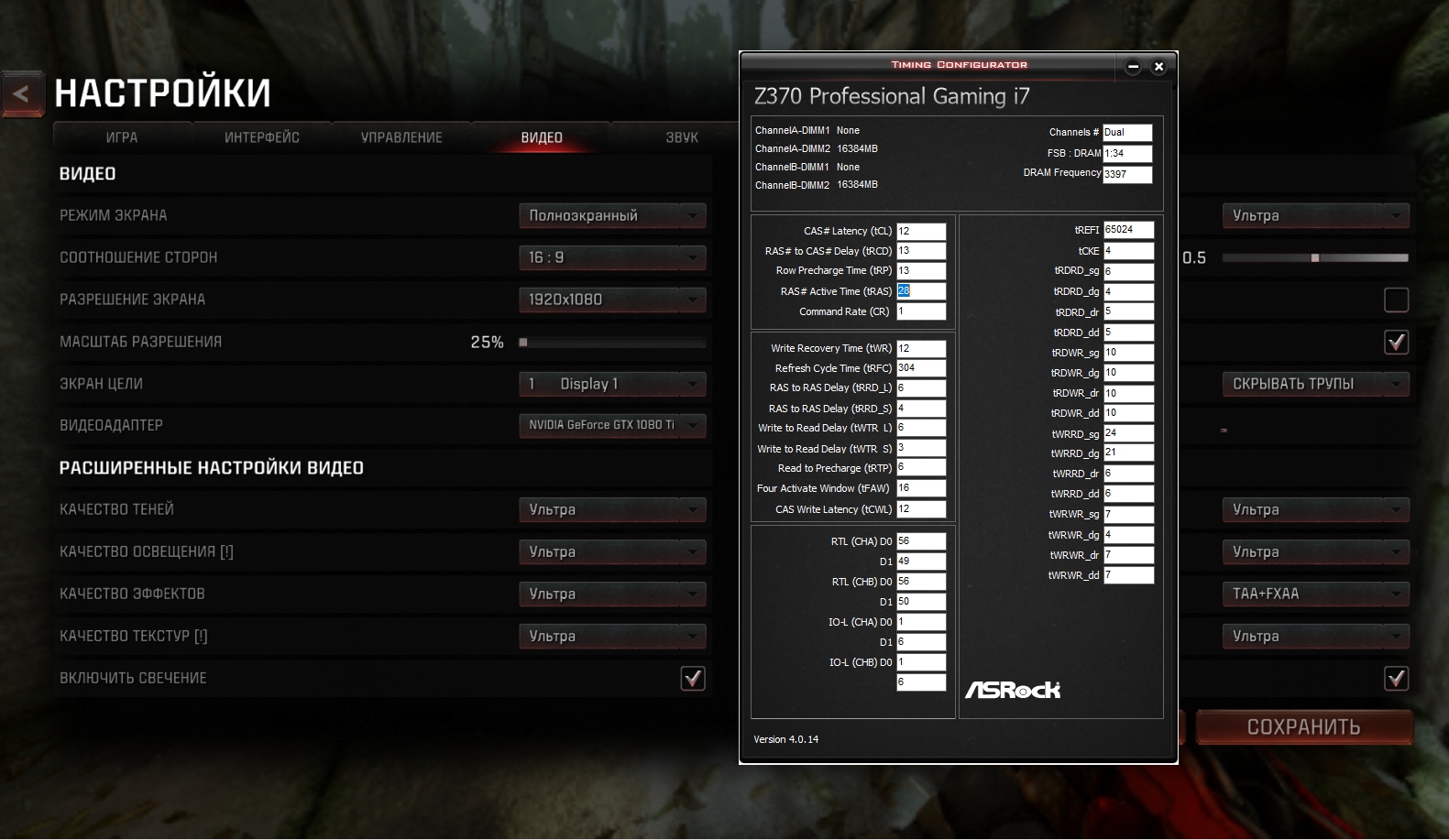Click the CAS Write Latency (tCWL) field

tap(921, 509)
